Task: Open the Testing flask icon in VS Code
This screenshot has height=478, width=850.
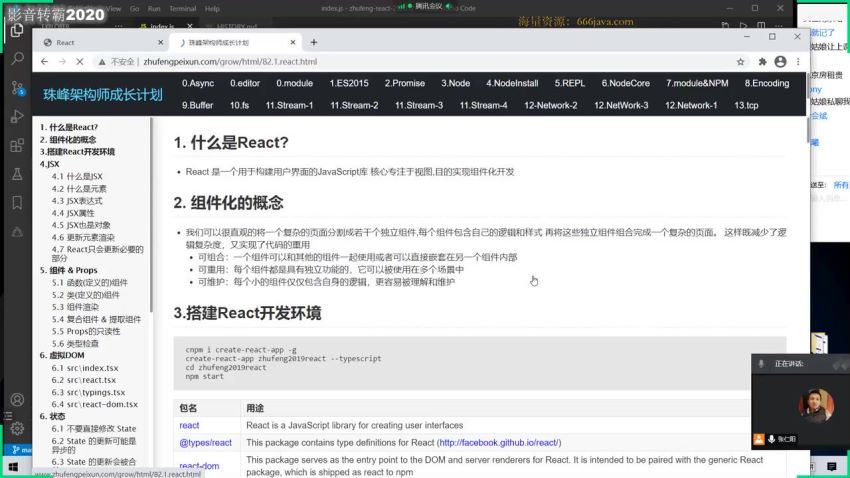Action: coord(17,174)
